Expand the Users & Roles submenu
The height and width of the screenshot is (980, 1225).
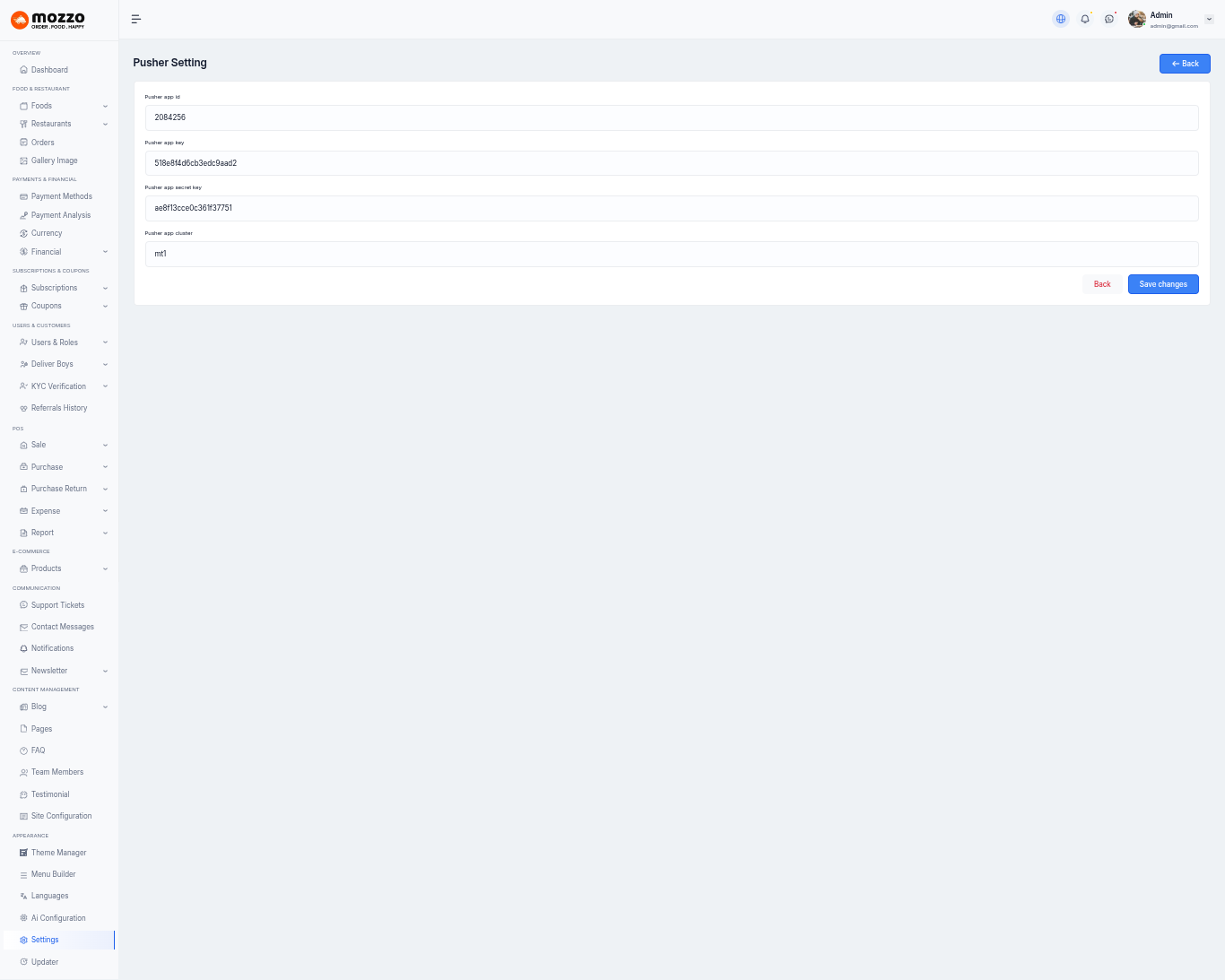pyautogui.click(x=105, y=343)
